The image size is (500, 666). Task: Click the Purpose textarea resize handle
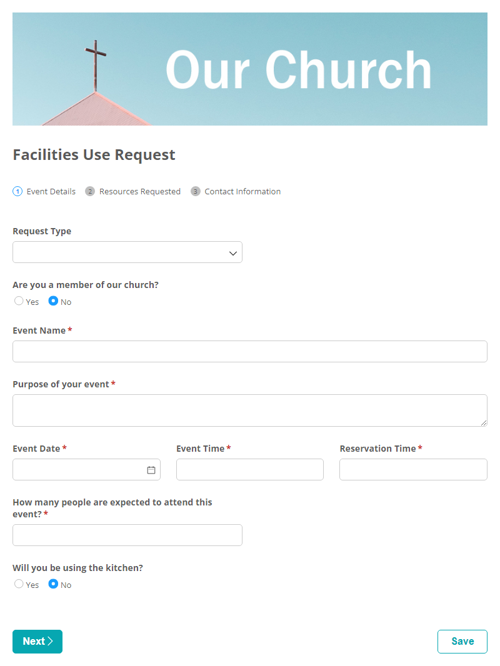coord(484,423)
